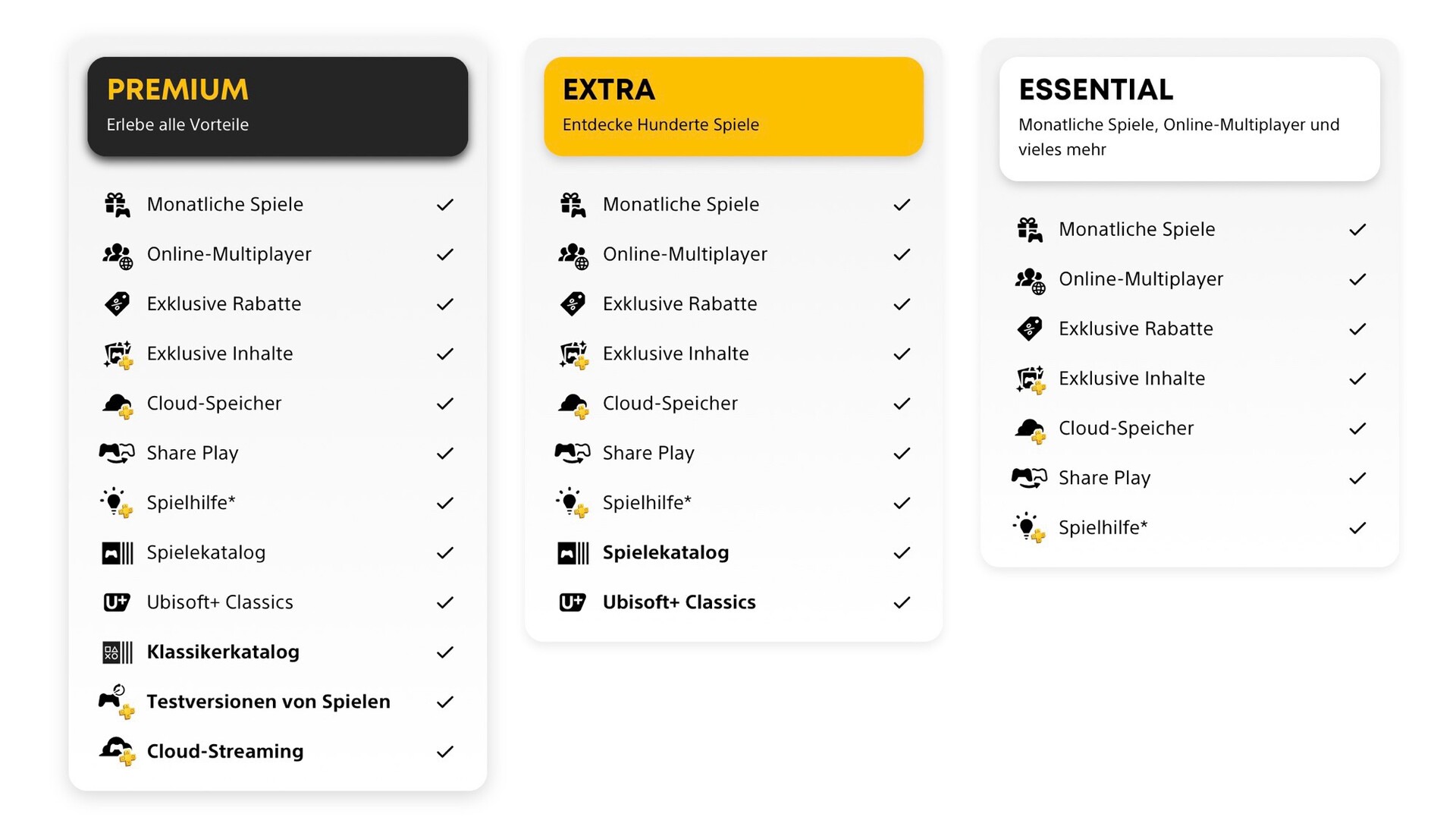Click the checkmark next to Extra Ubisoft+ Classics

[x=902, y=603]
